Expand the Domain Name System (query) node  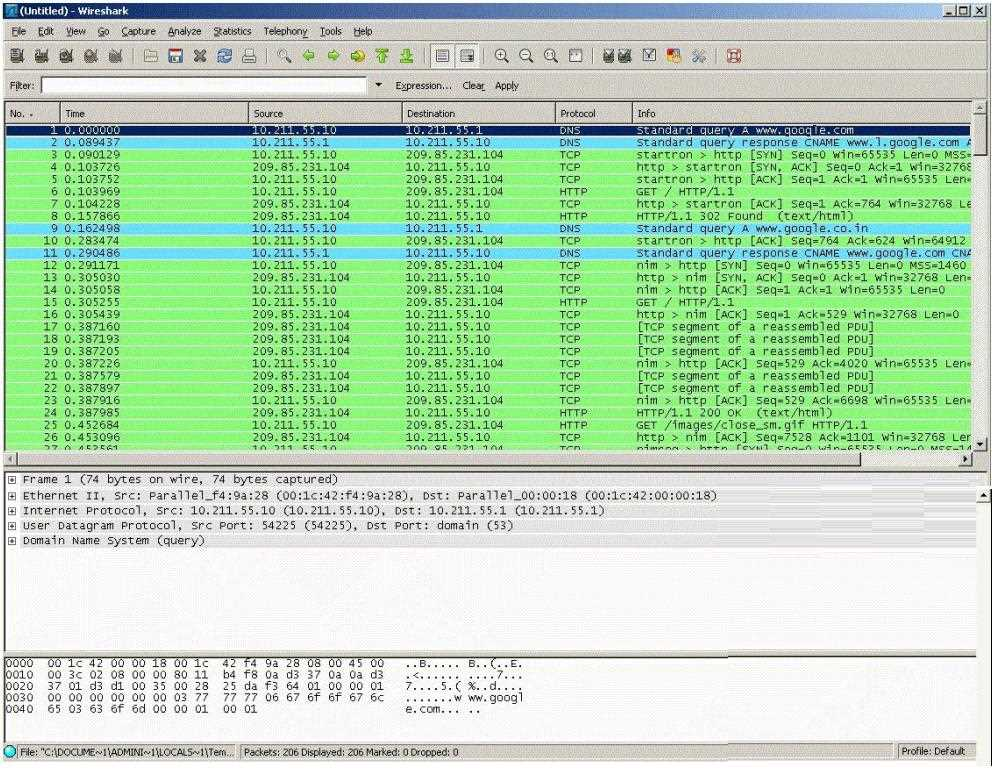10,541
